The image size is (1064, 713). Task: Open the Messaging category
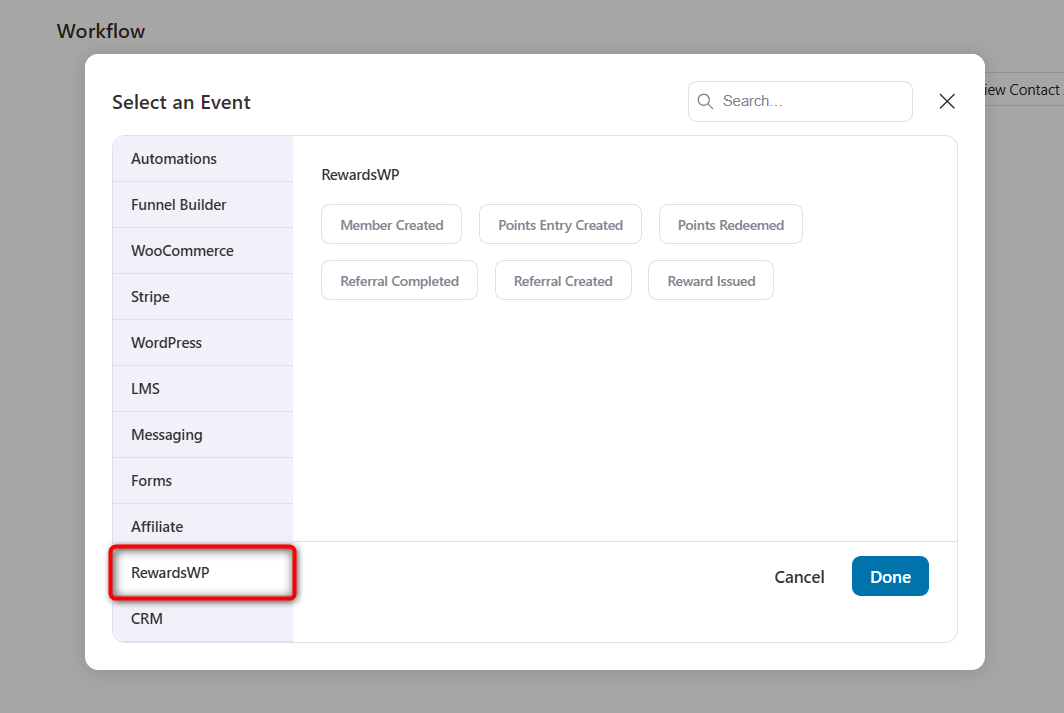coord(166,434)
